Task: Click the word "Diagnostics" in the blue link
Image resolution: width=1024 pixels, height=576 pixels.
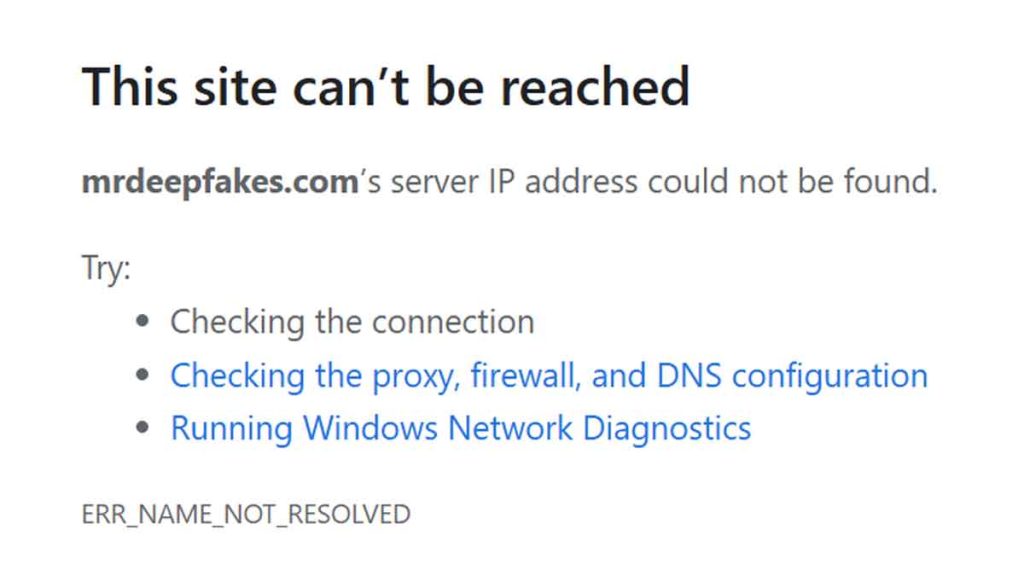Action: tap(666, 428)
